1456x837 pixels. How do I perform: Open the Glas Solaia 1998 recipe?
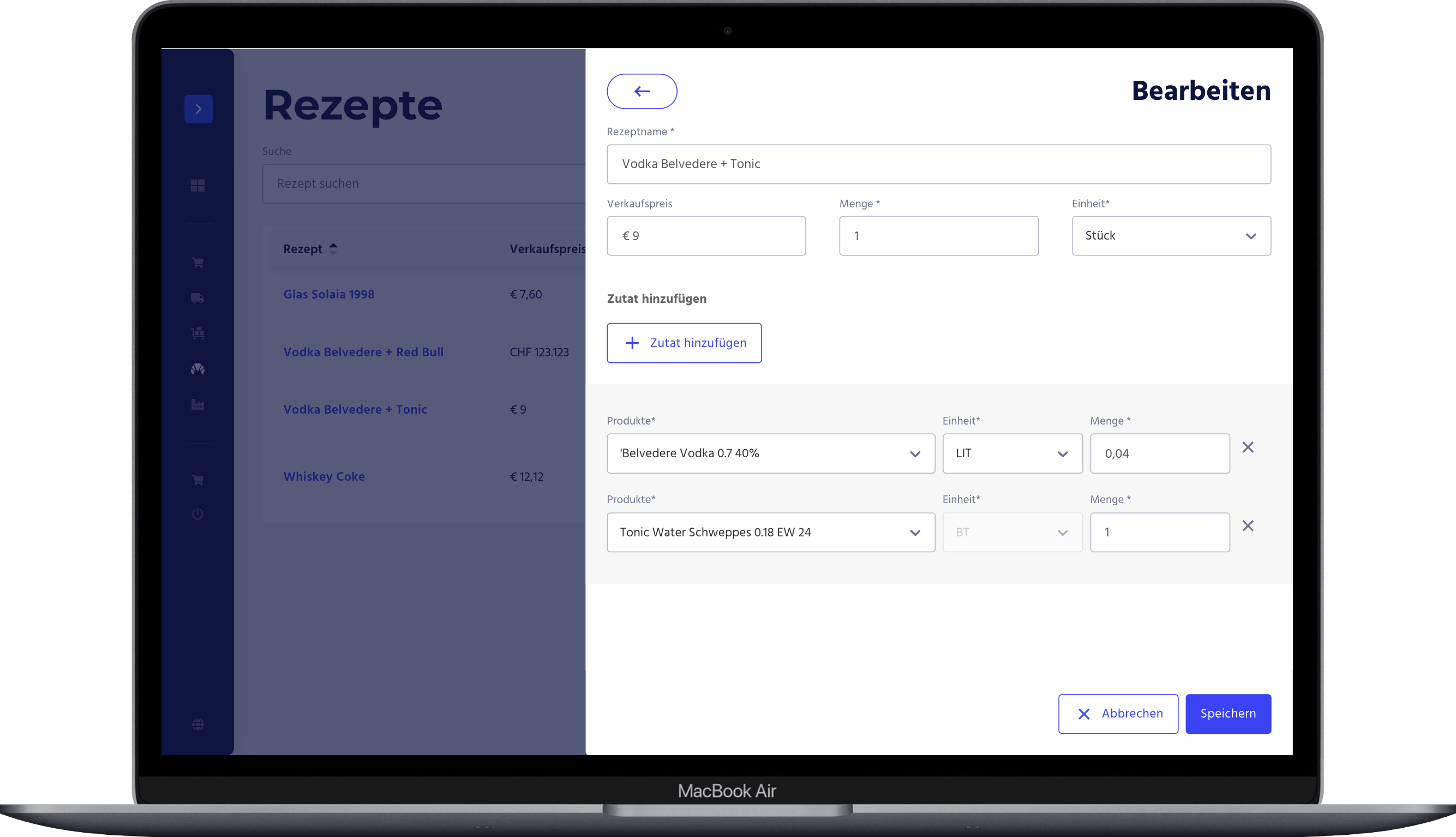(x=328, y=294)
